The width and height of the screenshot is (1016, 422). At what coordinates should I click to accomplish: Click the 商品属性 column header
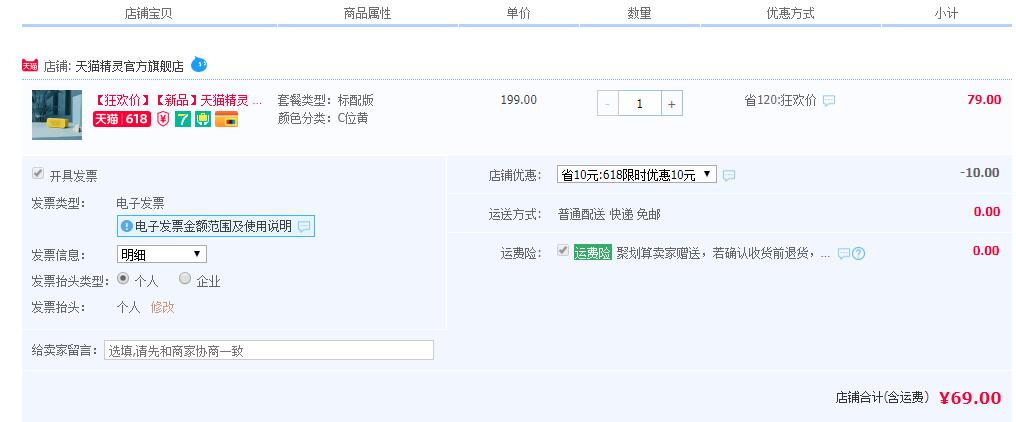(x=367, y=13)
